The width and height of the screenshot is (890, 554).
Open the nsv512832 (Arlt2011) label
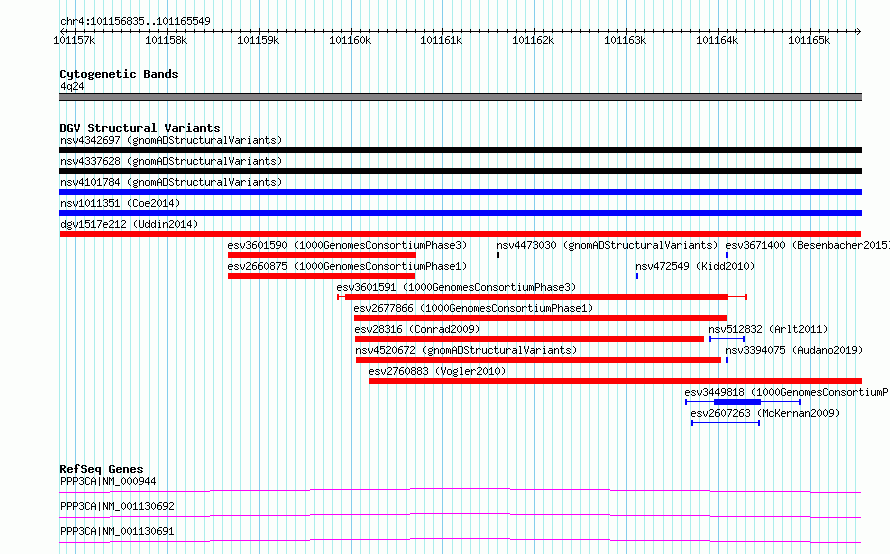769,329
